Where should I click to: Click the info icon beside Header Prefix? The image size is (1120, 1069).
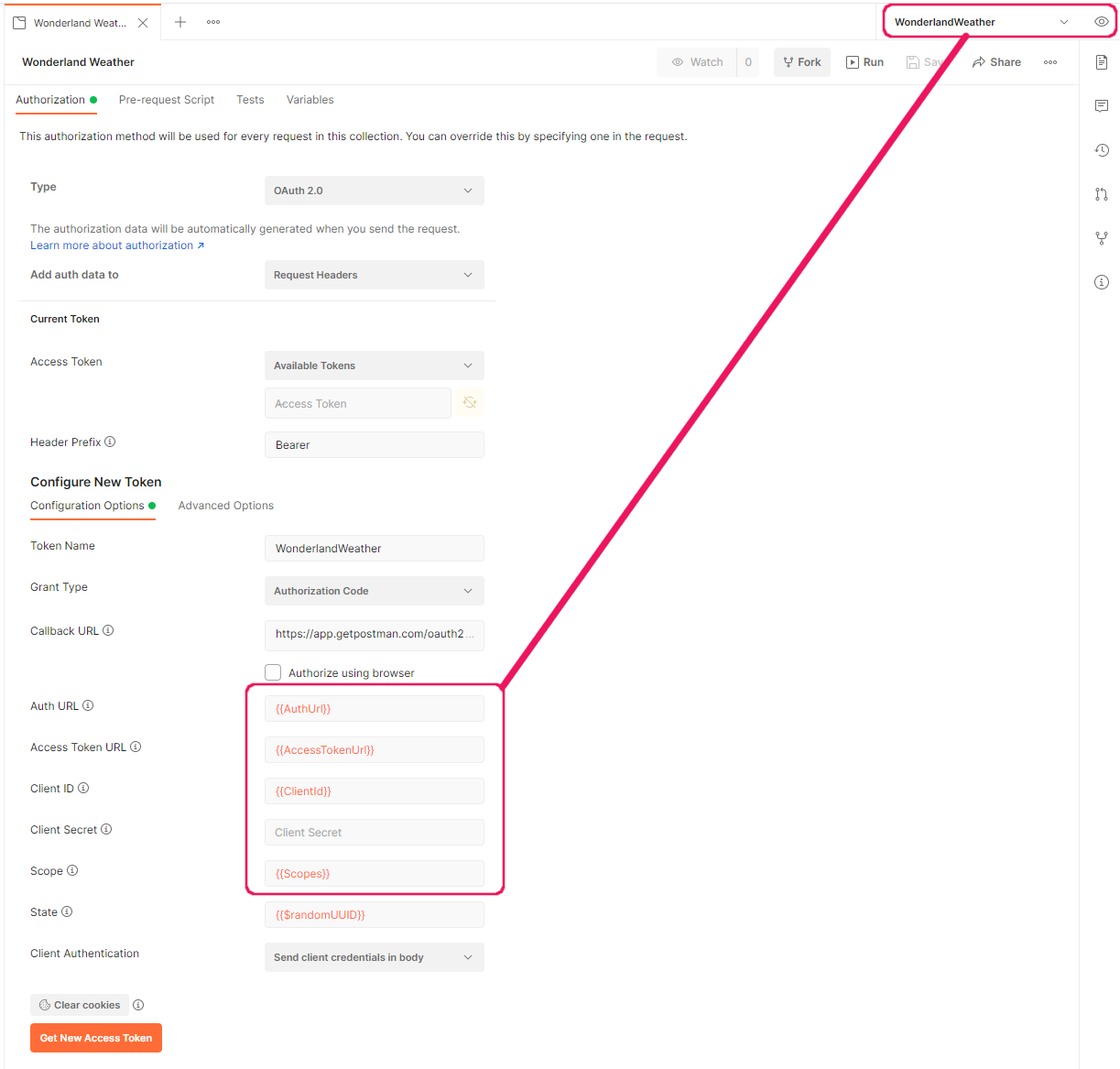(x=110, y=441)
